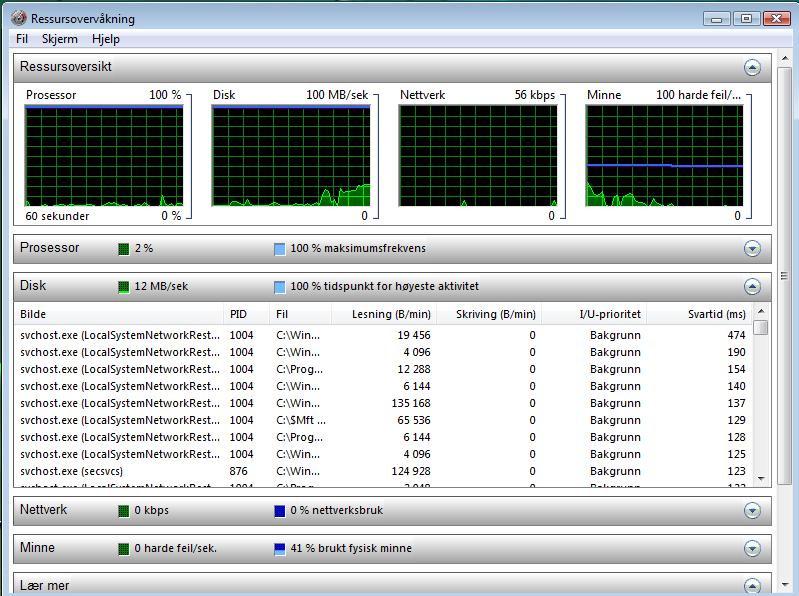Click blue swatch beside 41 % brukt fysisk minne
This screenshot has width=799, height=596.
click(x=280, y=549)
